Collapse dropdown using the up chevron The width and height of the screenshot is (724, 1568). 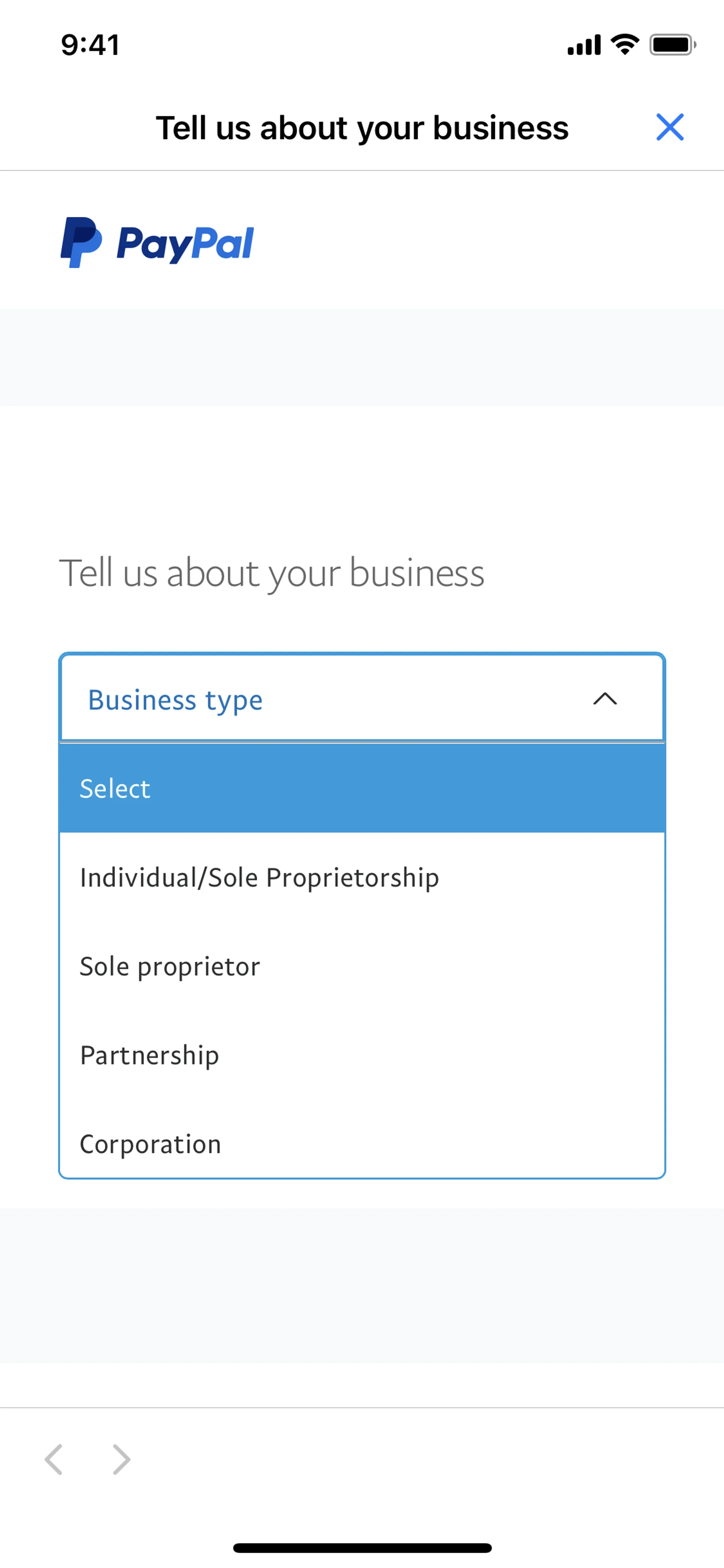605,699
